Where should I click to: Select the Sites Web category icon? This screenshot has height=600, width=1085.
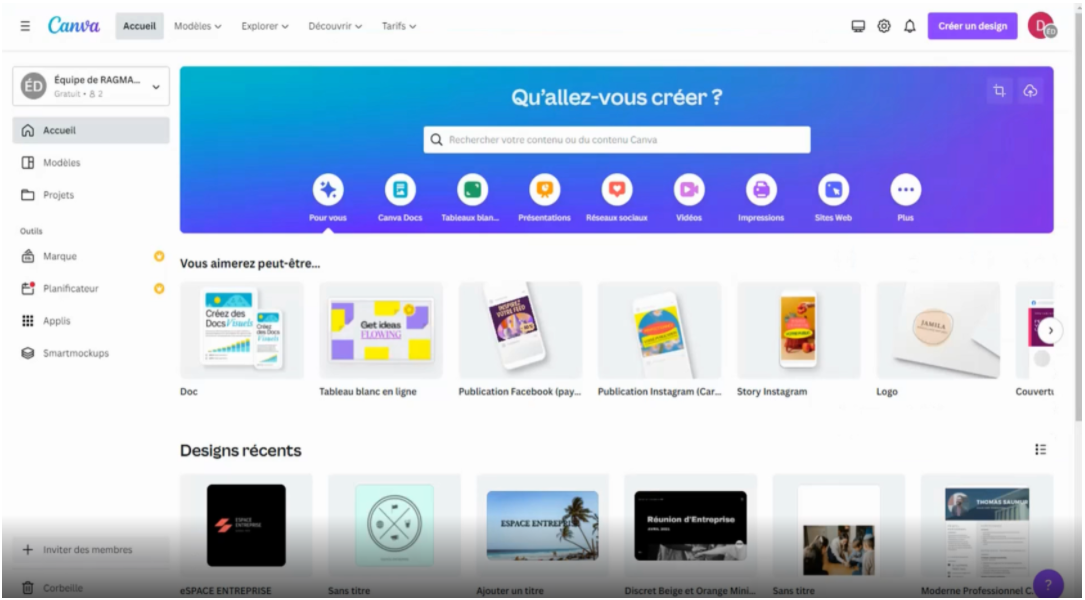(833, 189)
